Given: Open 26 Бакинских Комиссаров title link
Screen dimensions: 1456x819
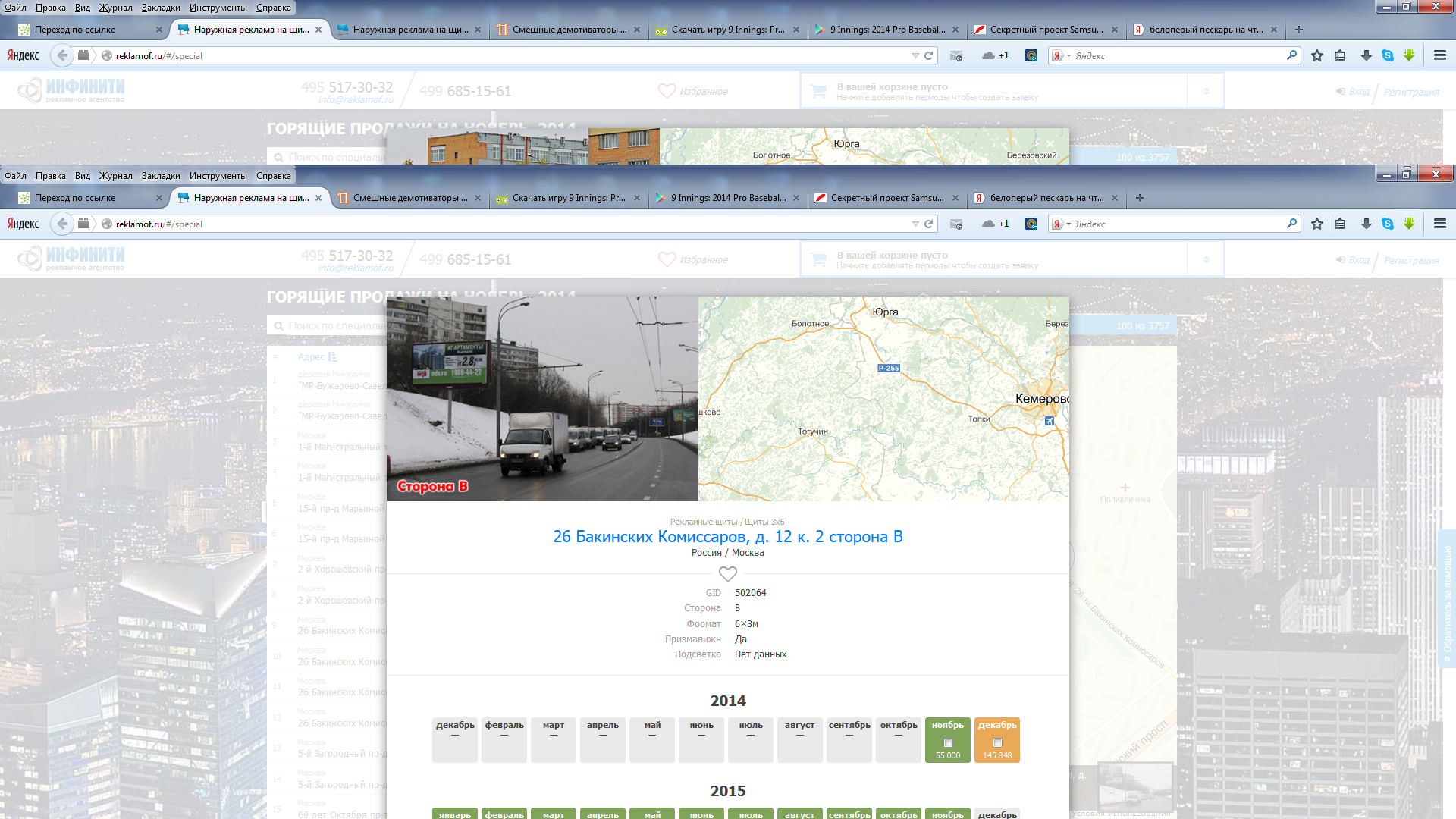Looking at the screenshot, I should (x=727, y=537).
